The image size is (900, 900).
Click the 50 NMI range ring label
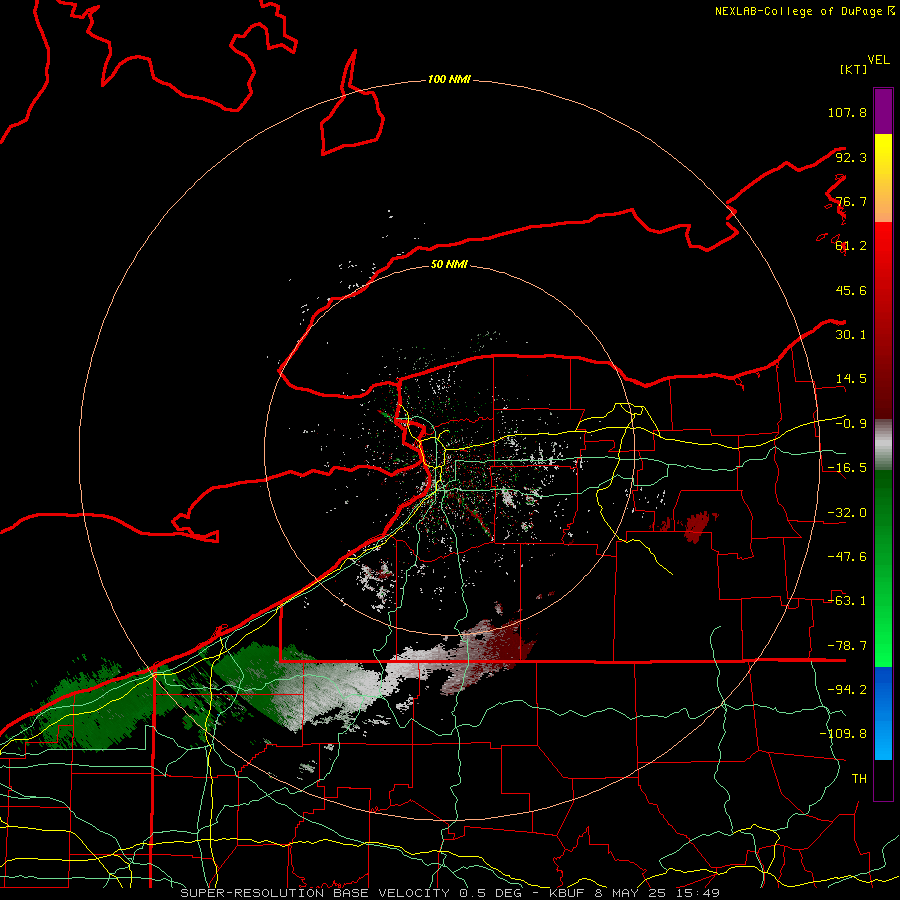(x=449, y=264)
